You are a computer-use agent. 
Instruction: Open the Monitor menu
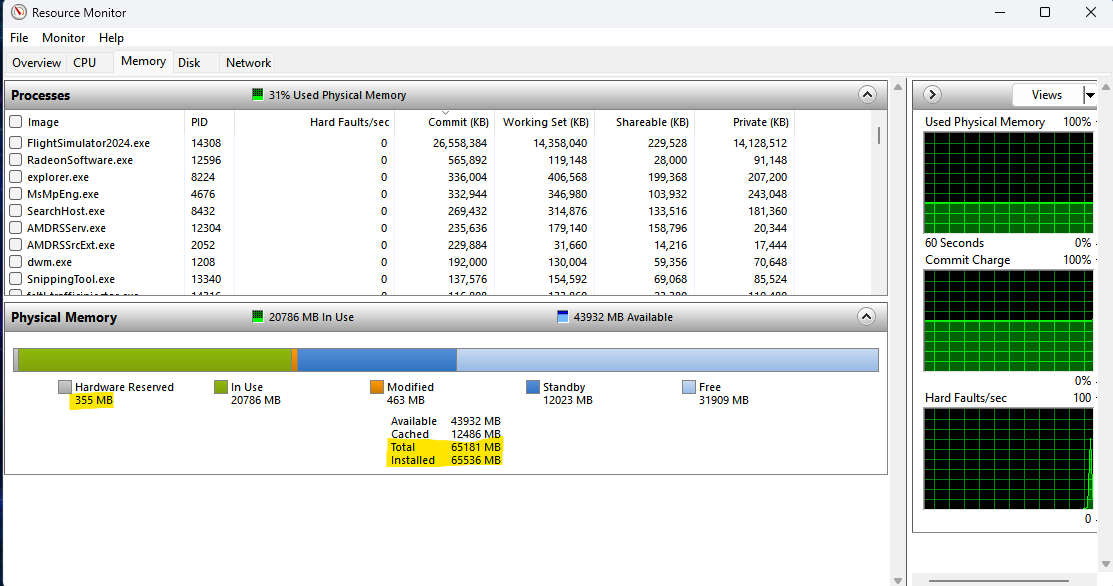63,38
